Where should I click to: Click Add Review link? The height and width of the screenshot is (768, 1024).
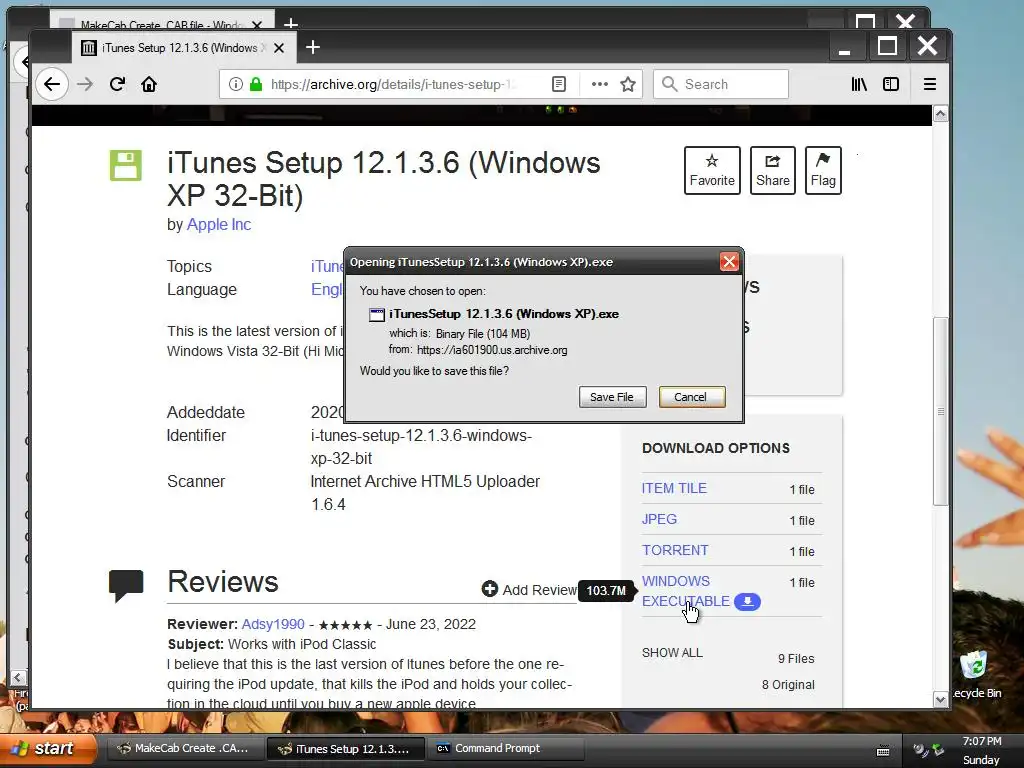tap(529, 590)
